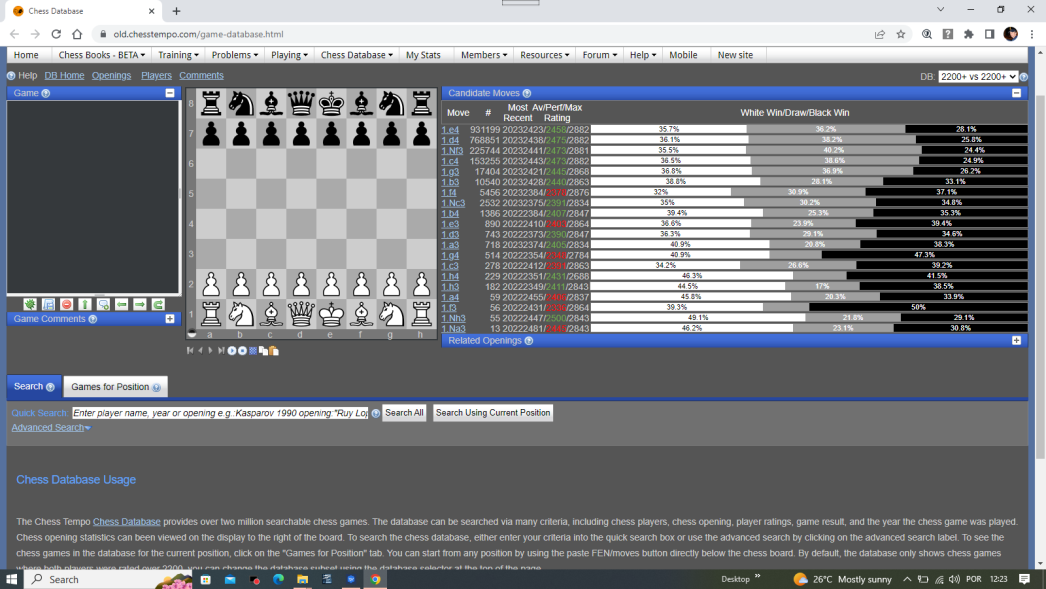
Task: Expand the Game Comments panel
Action: tap(170, 319)
